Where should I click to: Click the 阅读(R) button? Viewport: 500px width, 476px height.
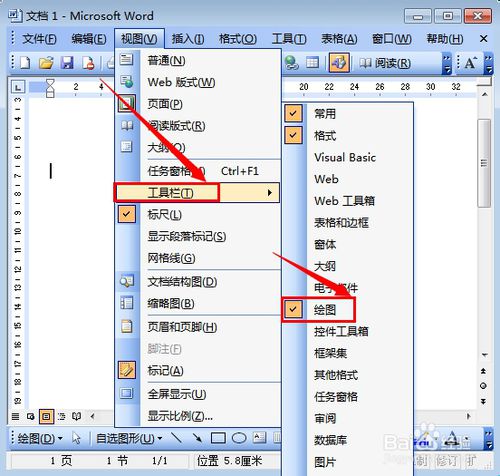[x=385, y=63]
